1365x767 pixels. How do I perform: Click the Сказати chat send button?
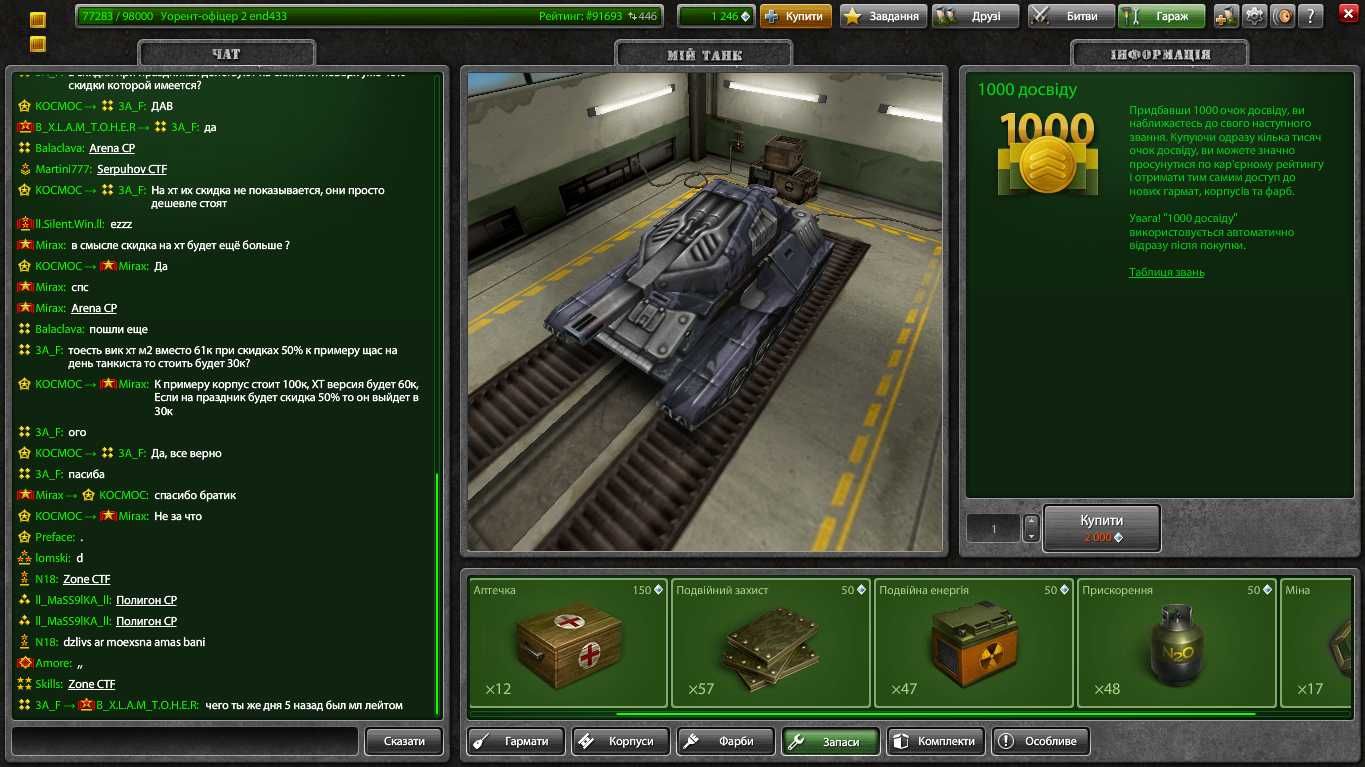pos(404,741)
